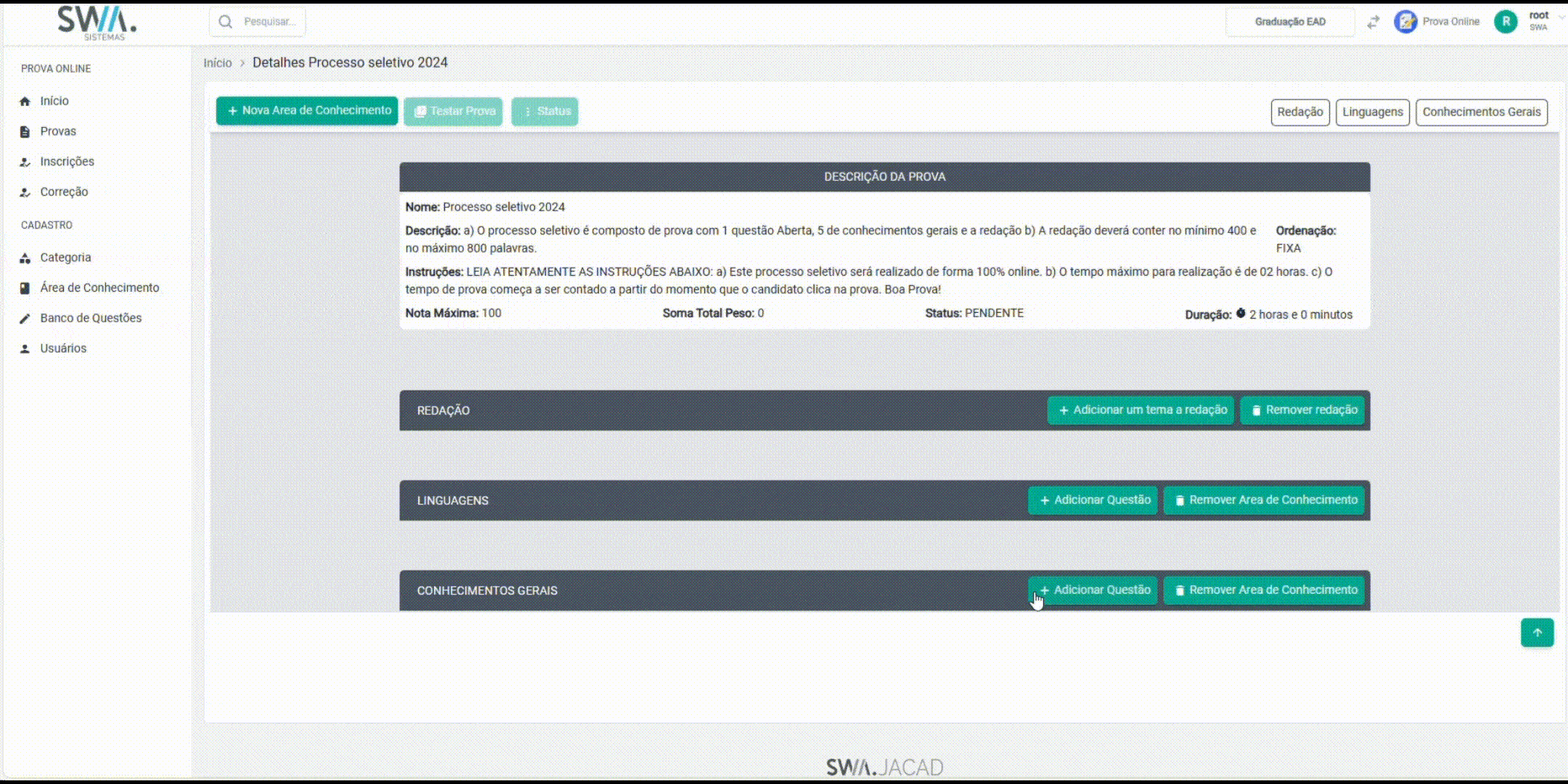Open the Graduação EAD selector
1568x784 pixels.
coord(1289,22)
